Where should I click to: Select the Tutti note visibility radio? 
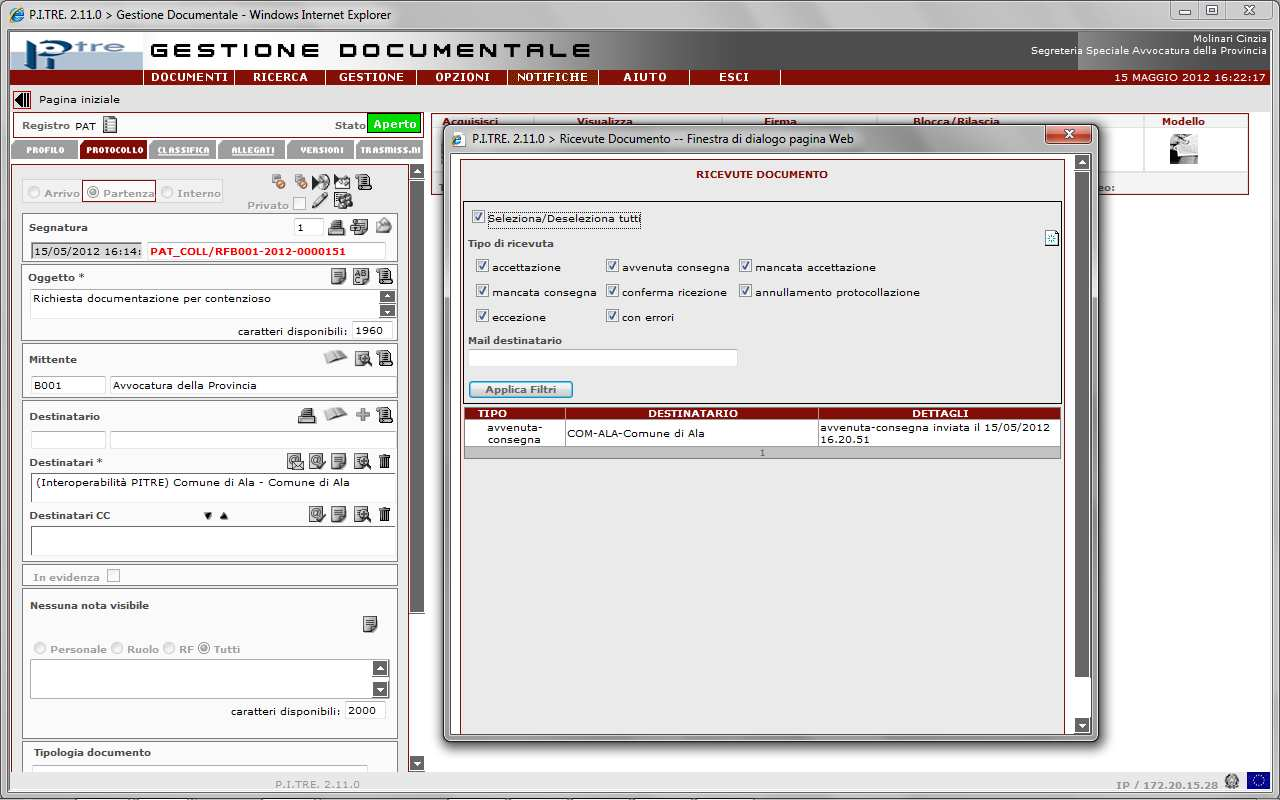[204, 649]
